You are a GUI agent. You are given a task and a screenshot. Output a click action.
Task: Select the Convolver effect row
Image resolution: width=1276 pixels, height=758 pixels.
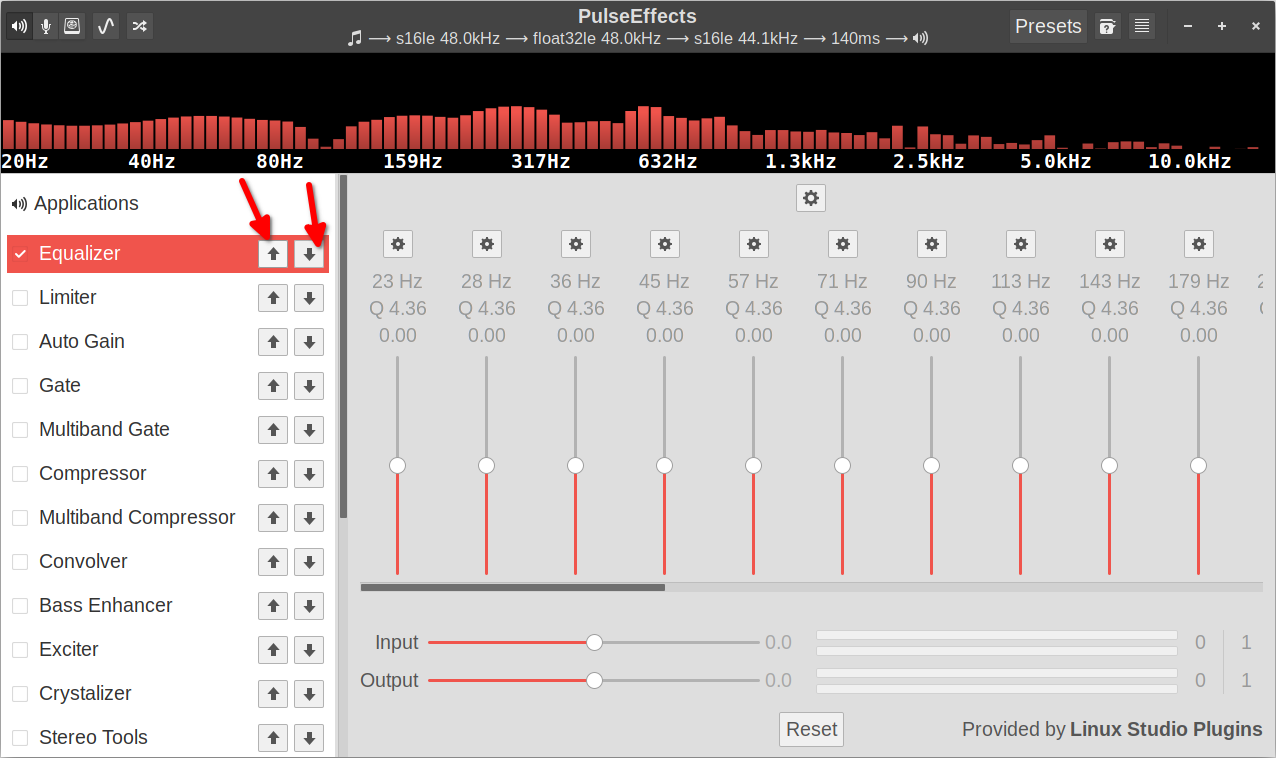coord(168,562)
